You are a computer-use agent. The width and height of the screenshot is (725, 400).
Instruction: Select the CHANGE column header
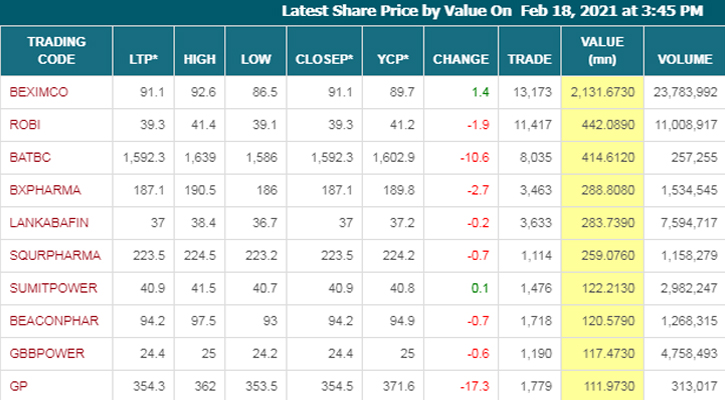[461, 59]
